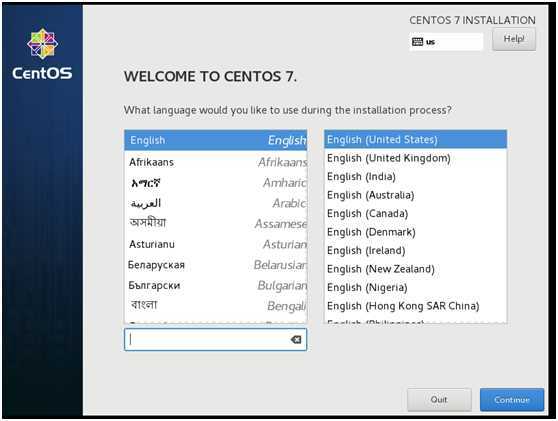Select English (New Zealand) locale

pos(415,269)
